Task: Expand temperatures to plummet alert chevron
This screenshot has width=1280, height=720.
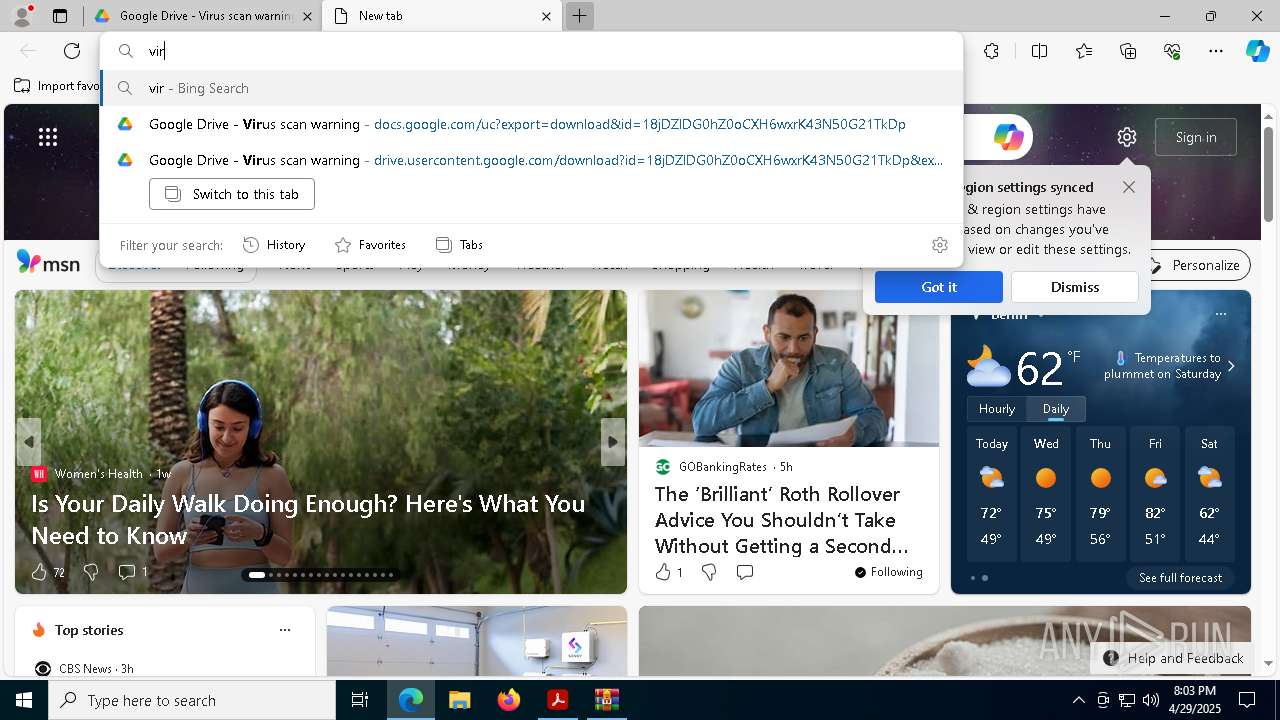Action: (1231, 366)
